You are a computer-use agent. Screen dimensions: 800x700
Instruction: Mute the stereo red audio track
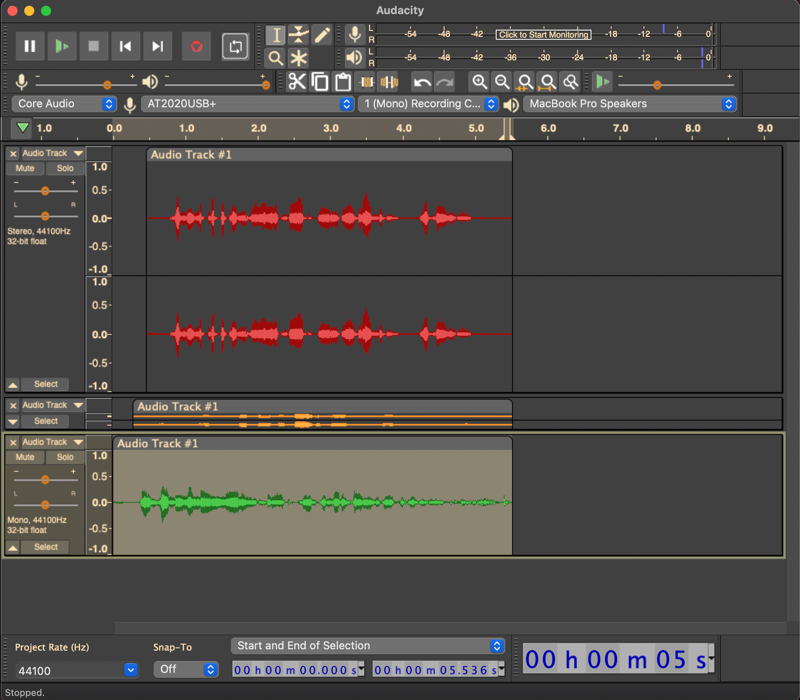[25, 168]
